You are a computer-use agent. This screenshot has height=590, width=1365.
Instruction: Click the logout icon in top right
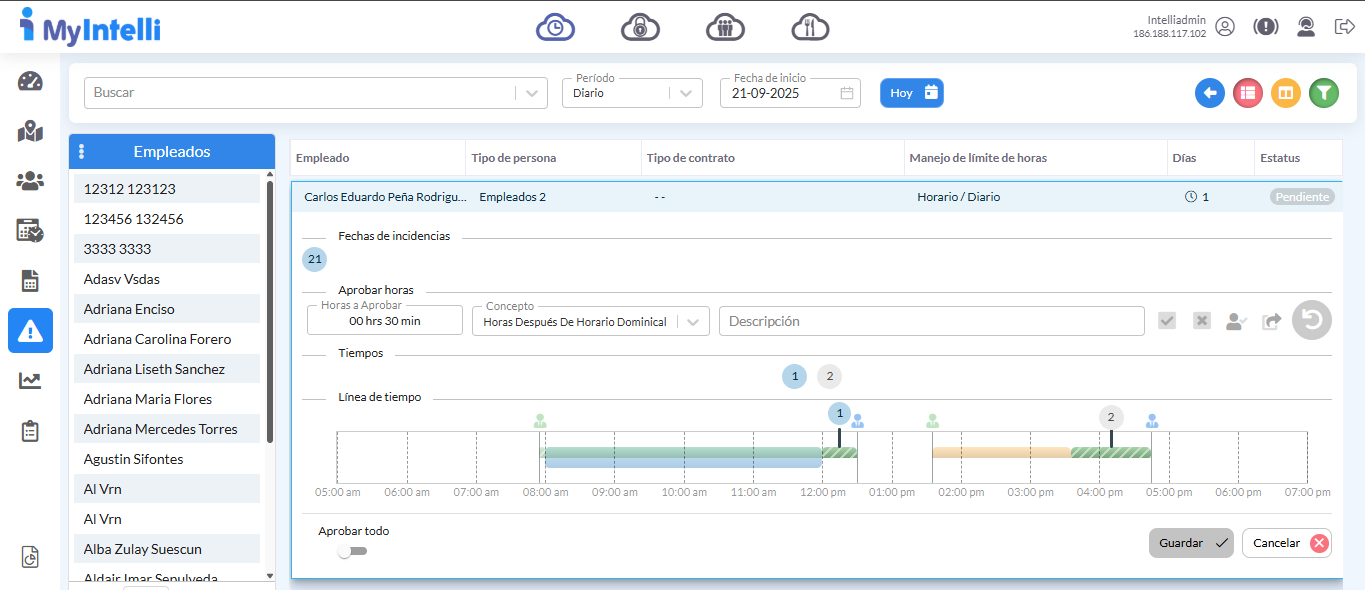(x=1344, y=27)
